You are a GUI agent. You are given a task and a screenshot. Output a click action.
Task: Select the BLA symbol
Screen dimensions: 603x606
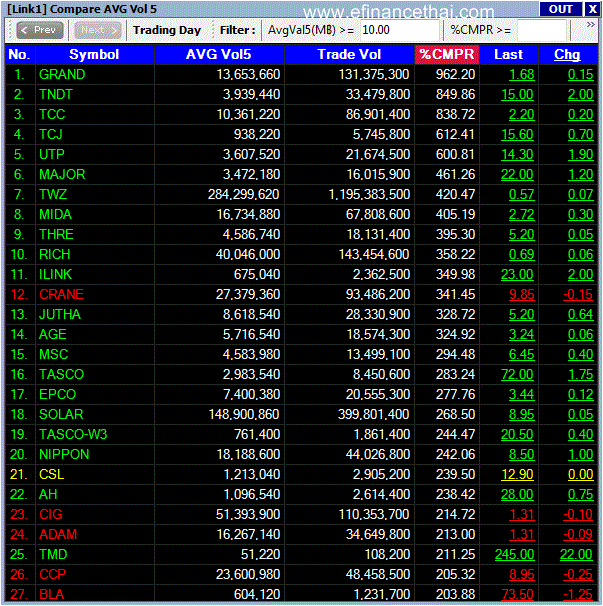51,595
